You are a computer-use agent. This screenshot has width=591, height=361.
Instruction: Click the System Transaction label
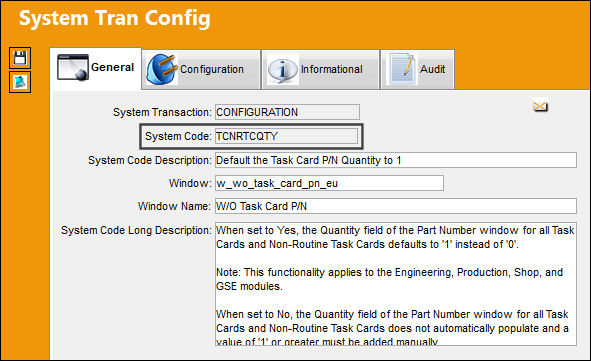tap(162, 112)
